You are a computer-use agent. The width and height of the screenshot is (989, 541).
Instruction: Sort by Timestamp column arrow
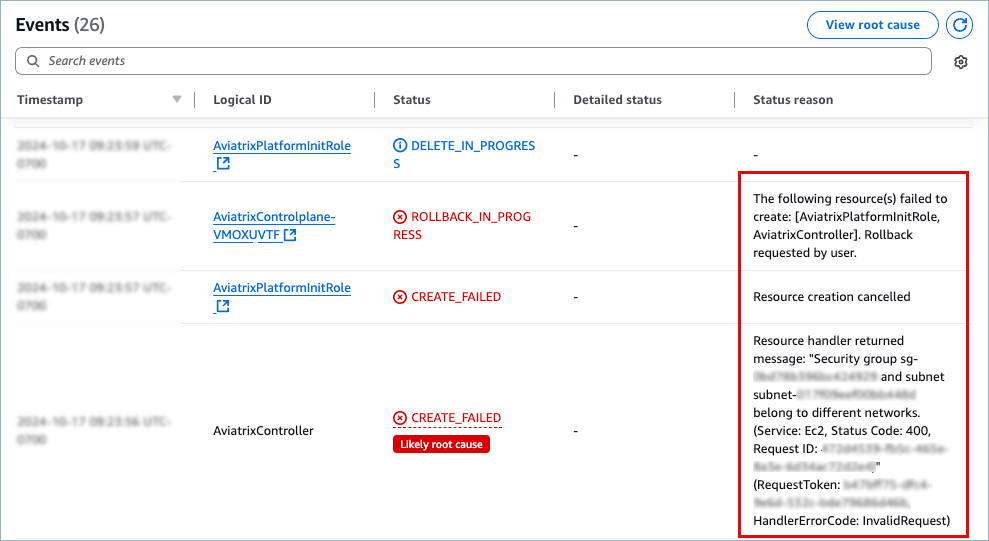point(177,99)
